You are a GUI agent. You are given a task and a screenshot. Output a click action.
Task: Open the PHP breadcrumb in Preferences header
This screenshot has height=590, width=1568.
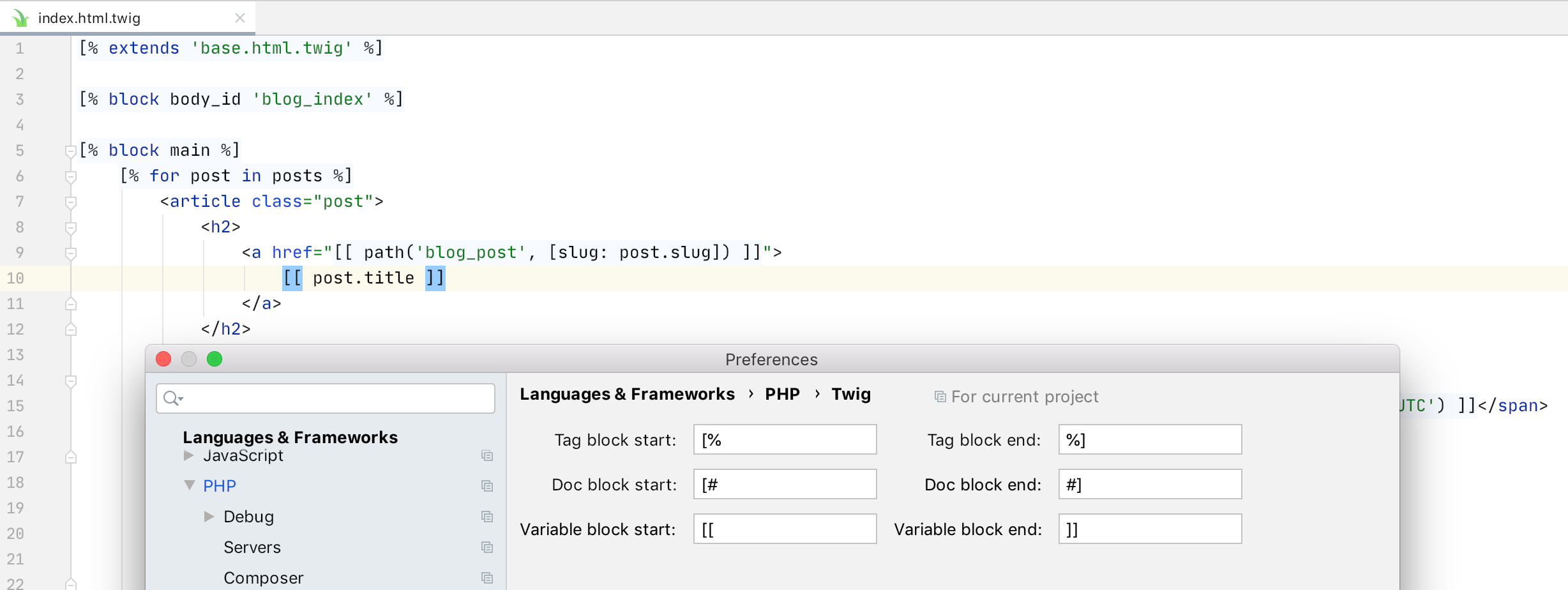(x=782, y=394)
